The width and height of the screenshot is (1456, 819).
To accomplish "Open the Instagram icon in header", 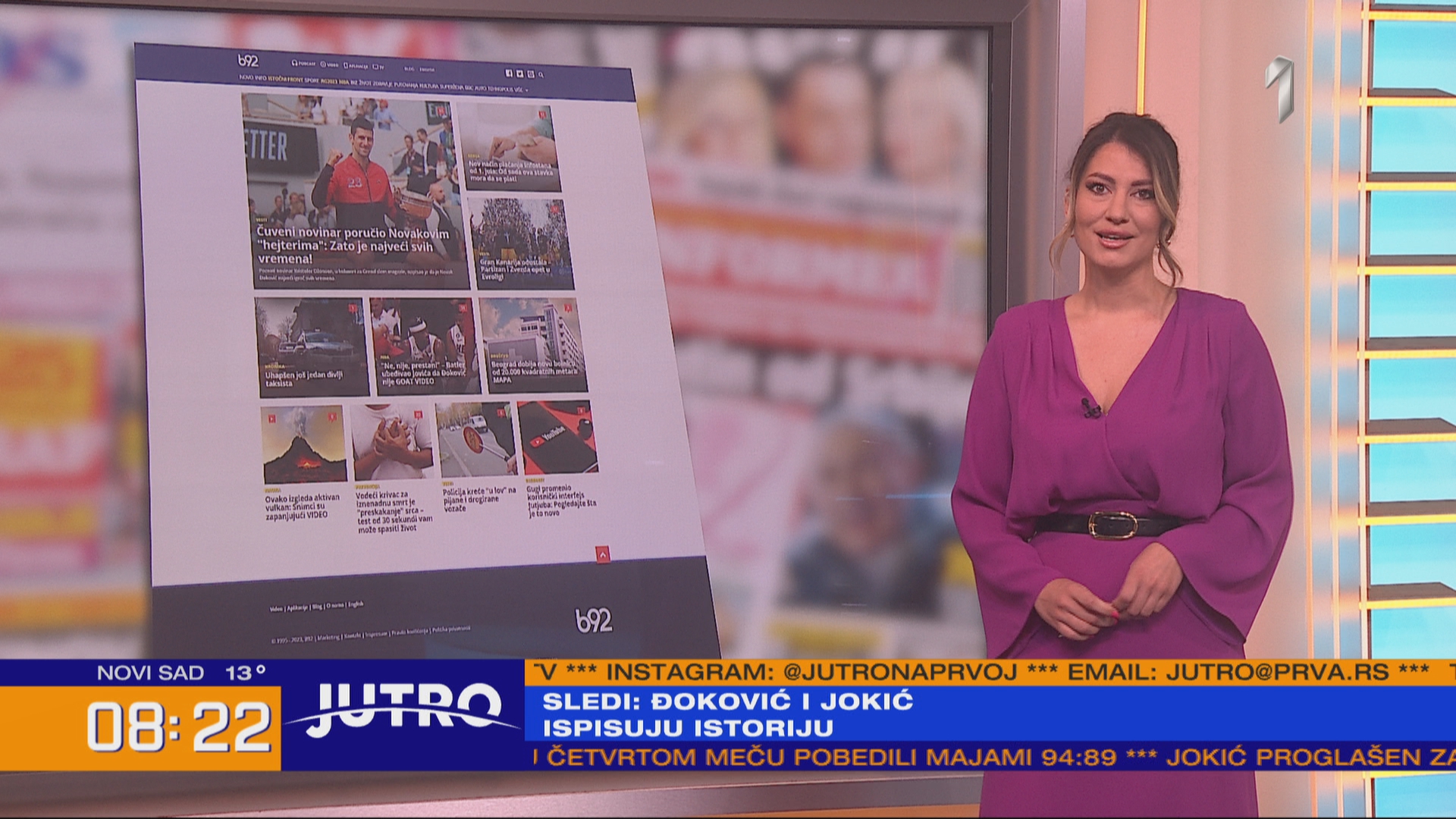I will coord(531,74).
